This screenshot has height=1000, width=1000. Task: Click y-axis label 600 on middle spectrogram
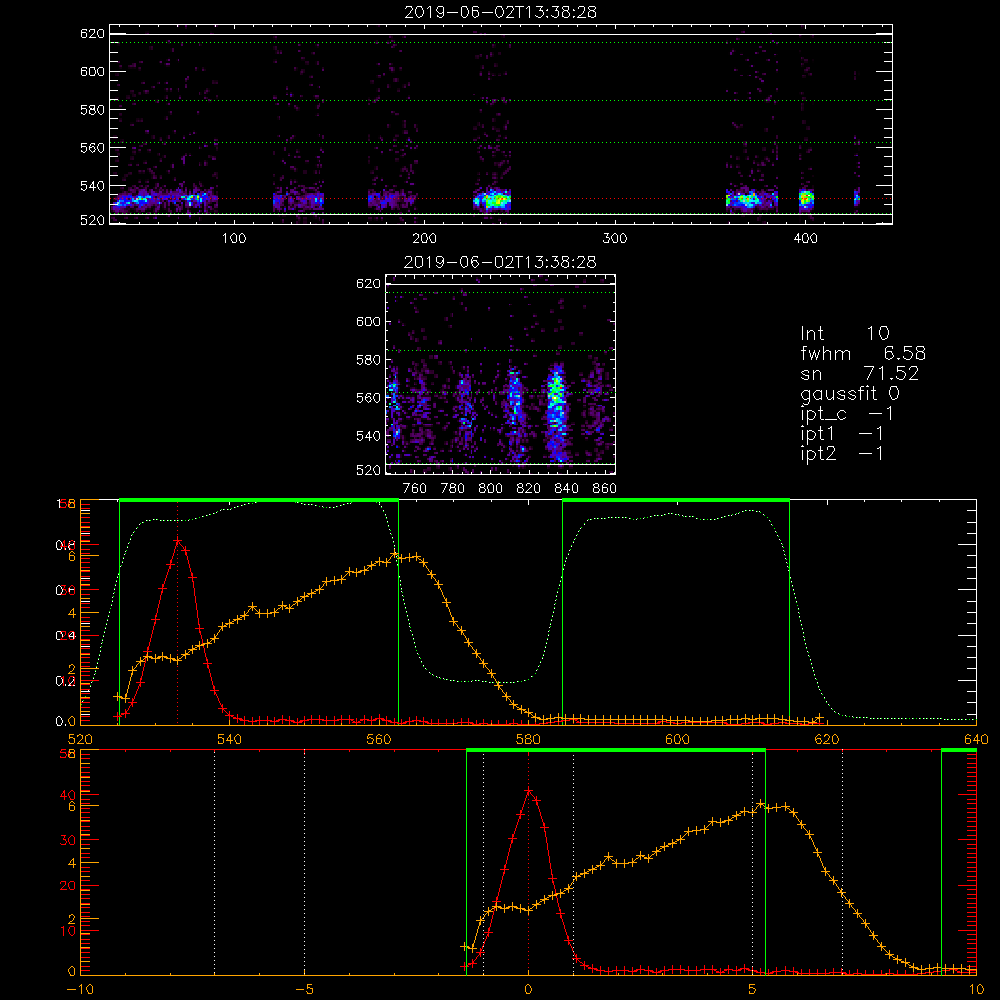click(x=368, y=322)
